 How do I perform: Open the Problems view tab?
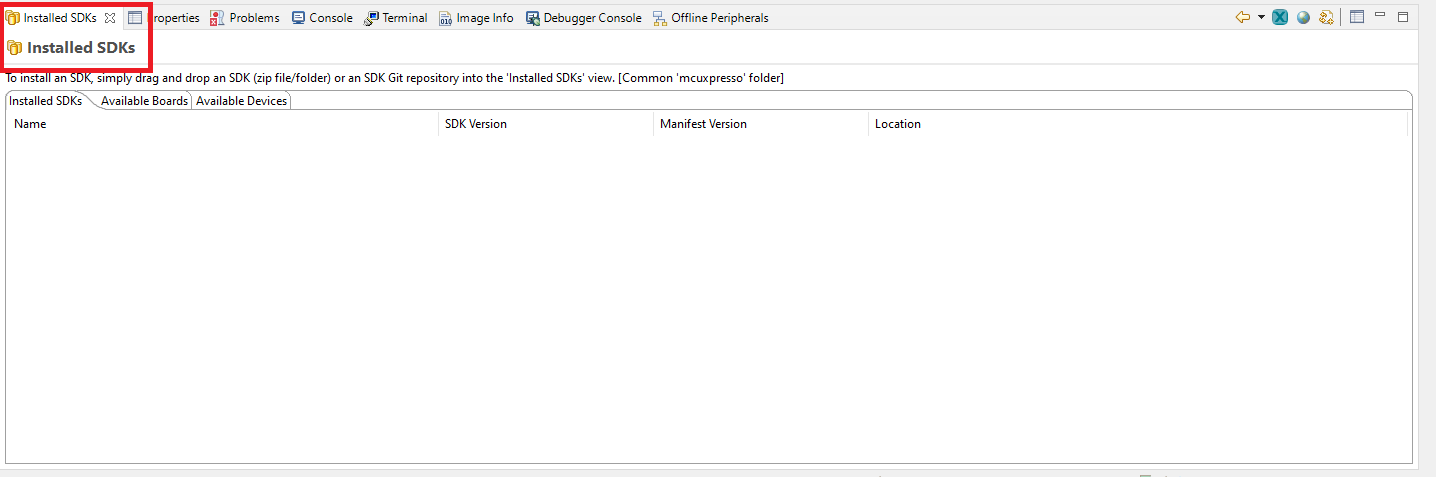point(245,18)
